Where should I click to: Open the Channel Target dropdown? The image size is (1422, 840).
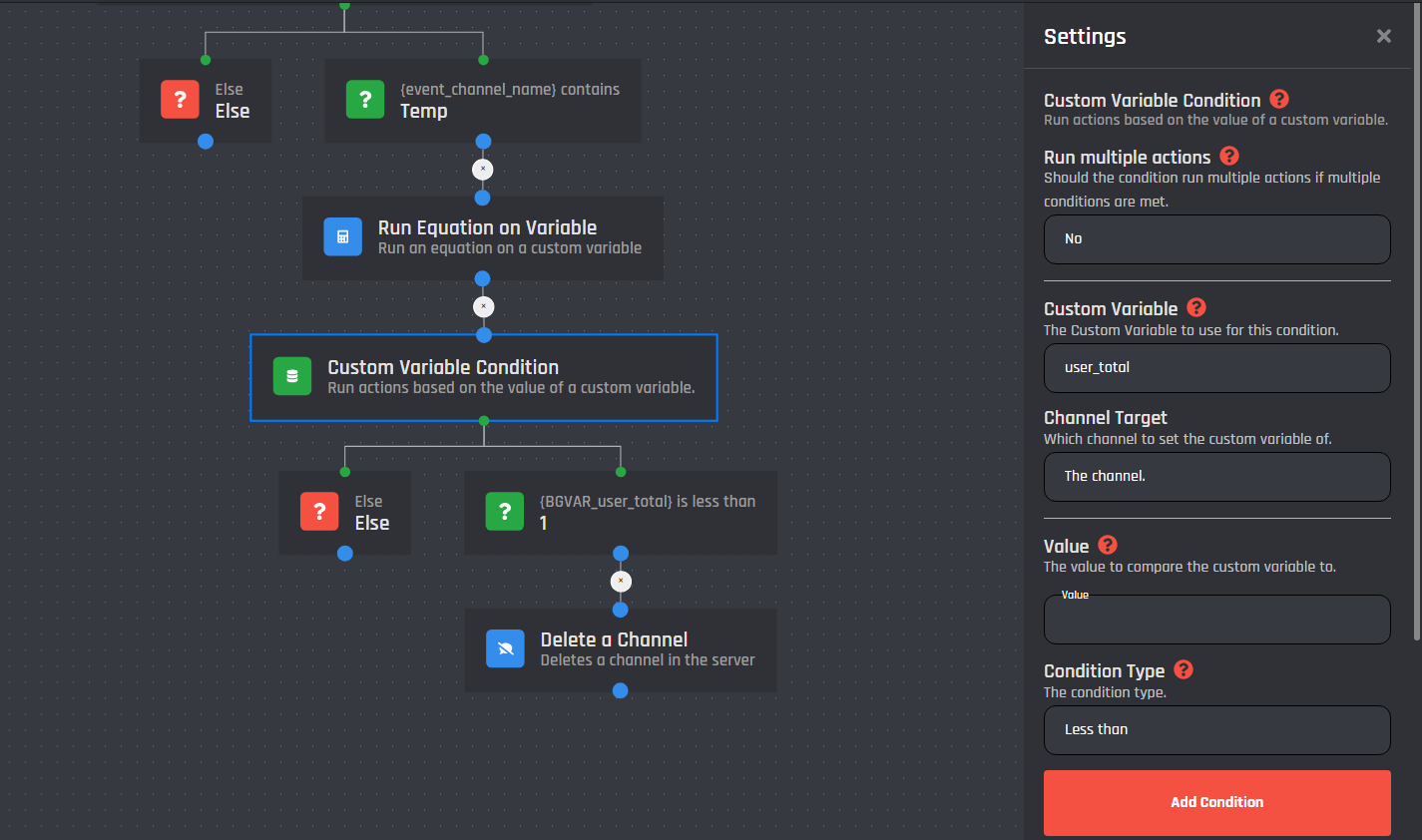[x=1216, y=477]
